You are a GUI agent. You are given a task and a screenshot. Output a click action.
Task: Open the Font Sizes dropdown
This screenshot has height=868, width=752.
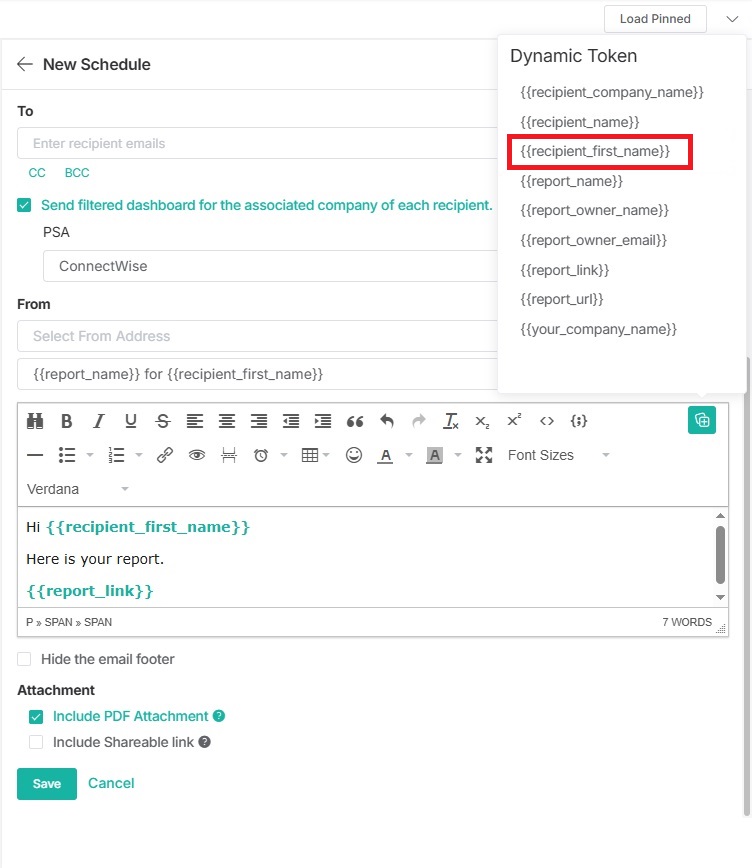(558, 455)
